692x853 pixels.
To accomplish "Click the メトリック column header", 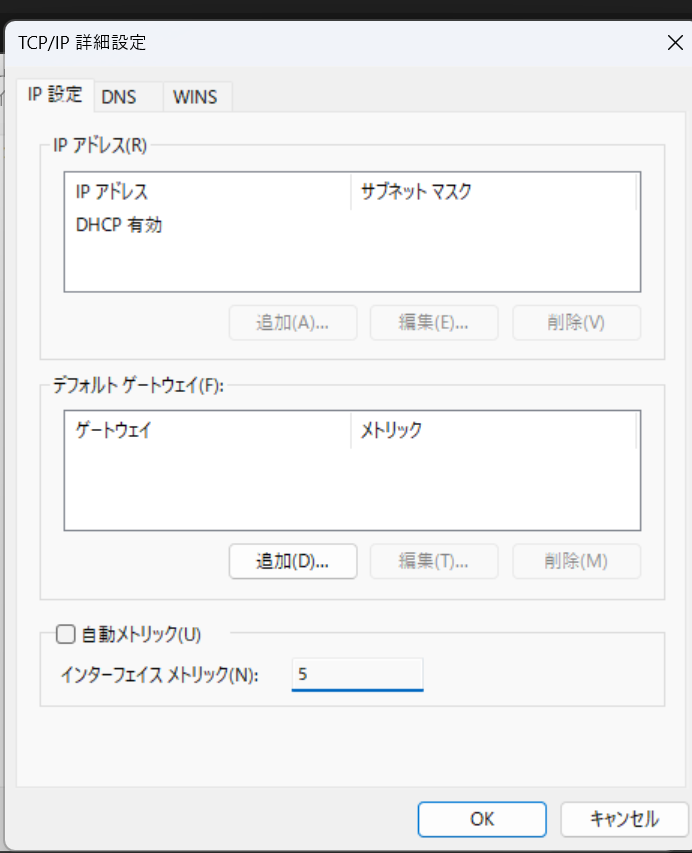I will (x=492, y=431).
